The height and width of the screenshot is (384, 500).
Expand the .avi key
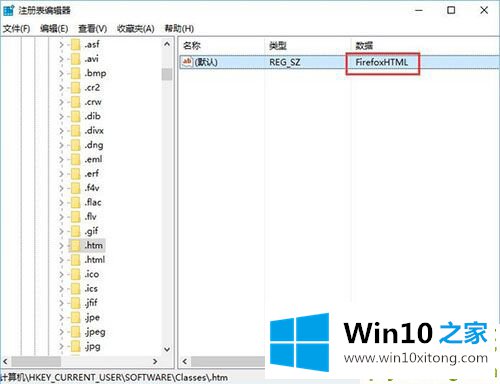pos(61,59)
